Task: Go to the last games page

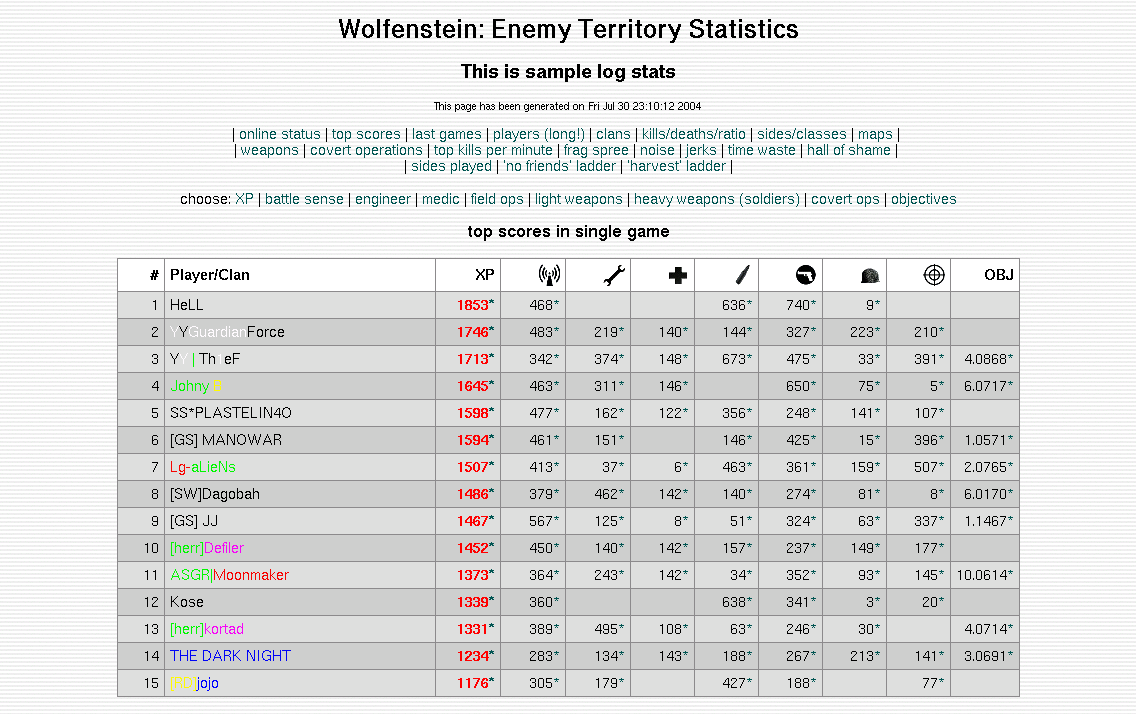Action: tap(446, 134)
